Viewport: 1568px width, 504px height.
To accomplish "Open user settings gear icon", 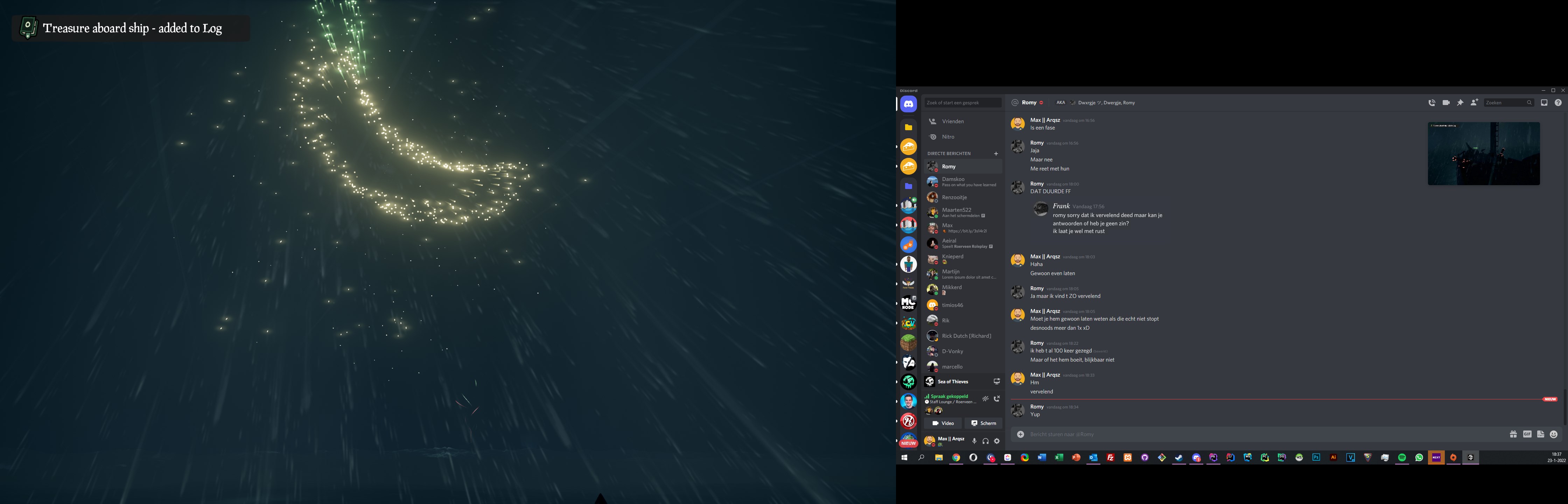I will [x=996, y=441].
